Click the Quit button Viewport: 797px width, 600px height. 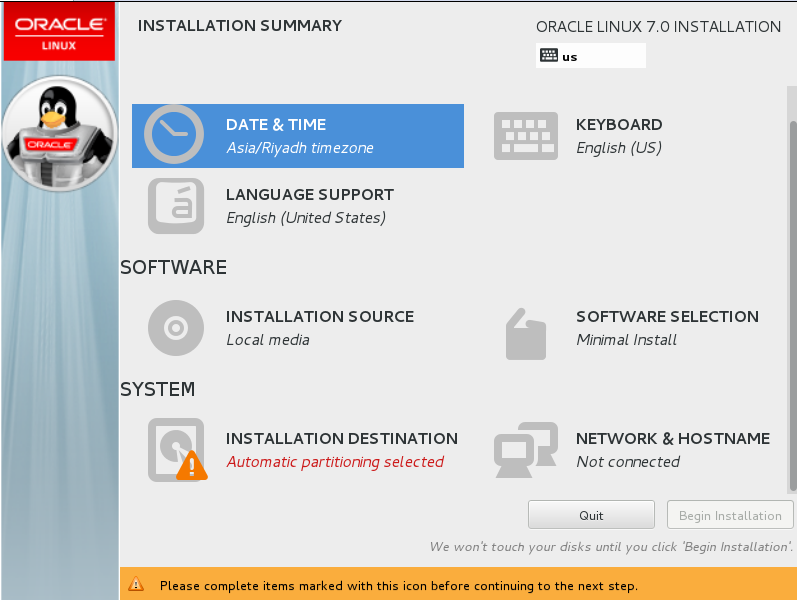(x=591, y=515)
